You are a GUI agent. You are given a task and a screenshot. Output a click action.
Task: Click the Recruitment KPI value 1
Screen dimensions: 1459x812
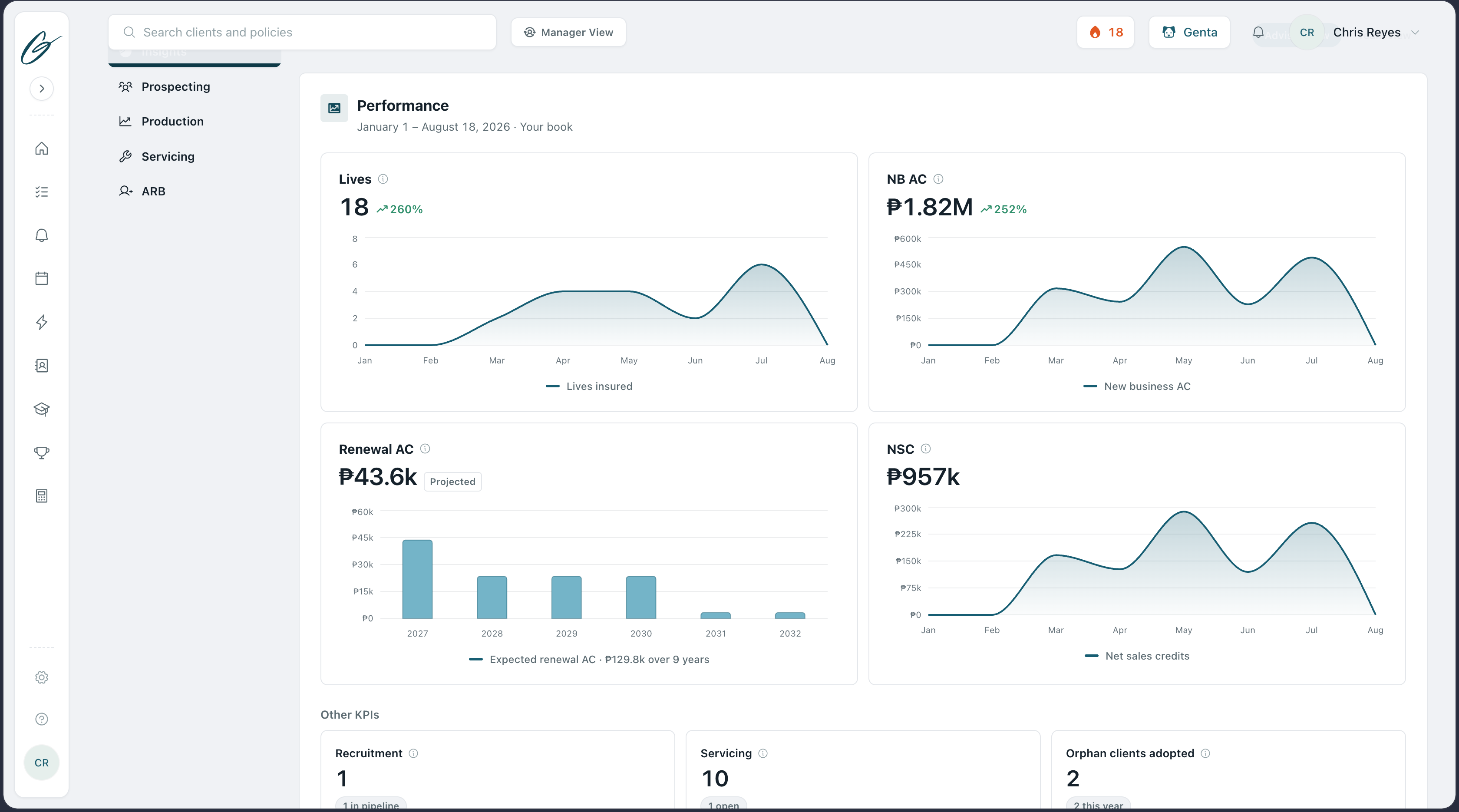(342, 779)
